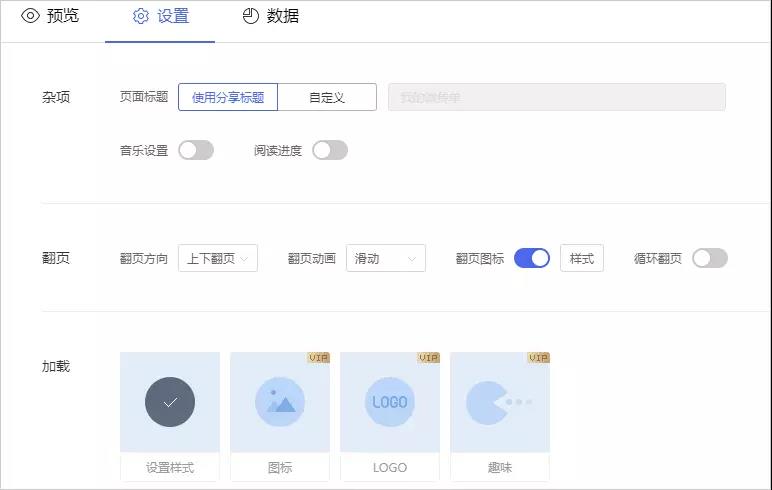Click the gear icon beside 设置

(141, 16)
